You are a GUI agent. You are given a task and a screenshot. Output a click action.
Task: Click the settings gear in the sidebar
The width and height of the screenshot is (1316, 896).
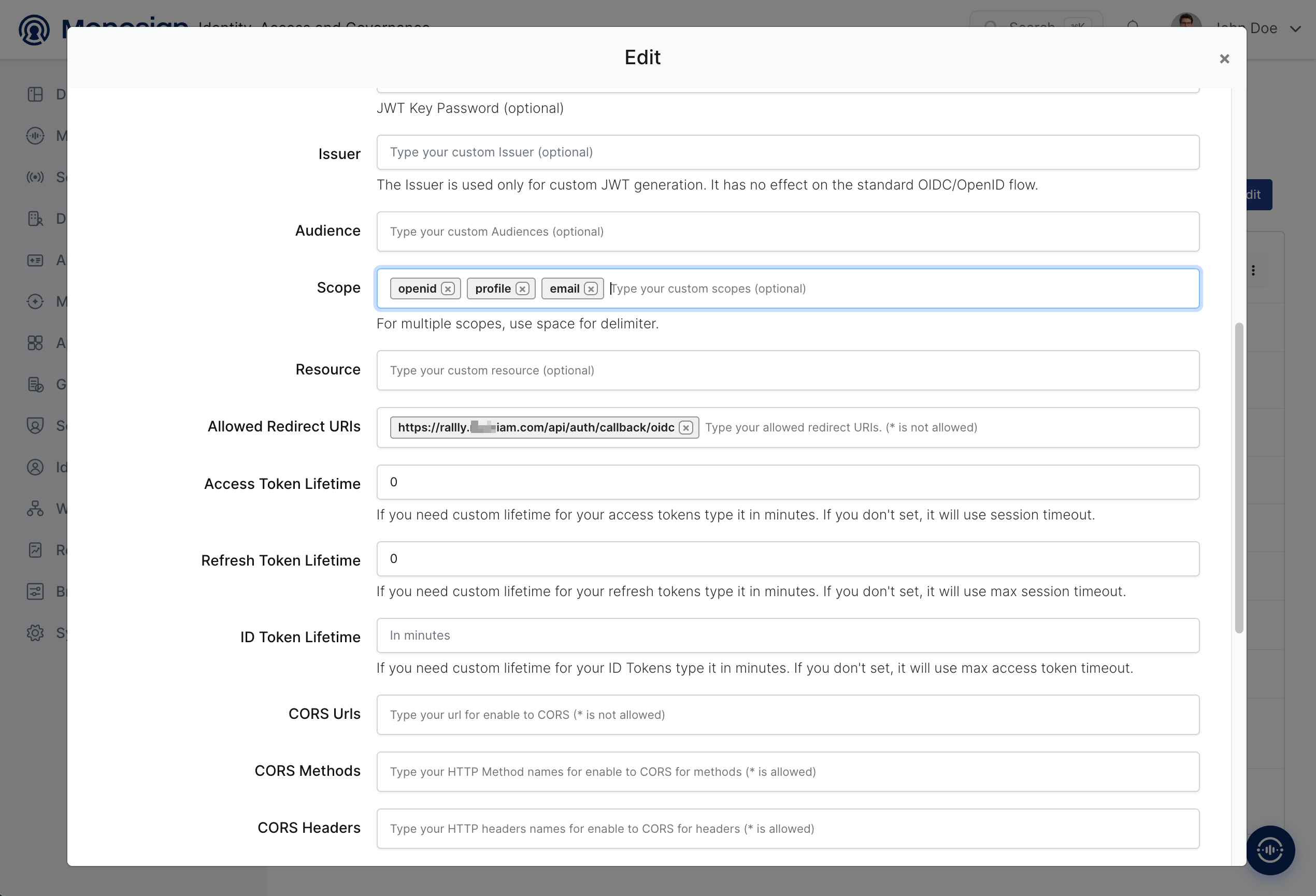coord(35,633)
